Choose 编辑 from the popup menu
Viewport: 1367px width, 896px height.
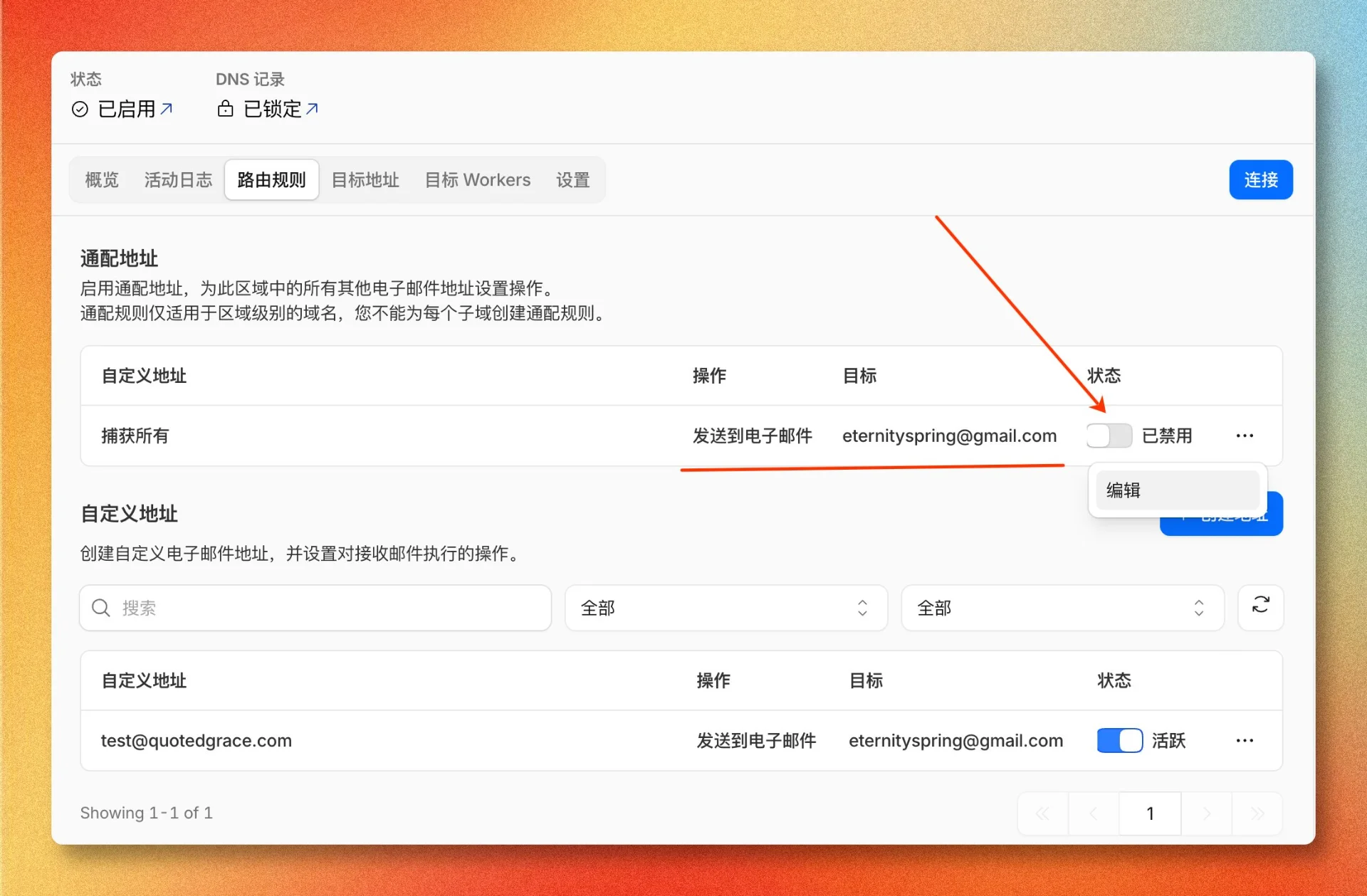[x=1178, y=490]
